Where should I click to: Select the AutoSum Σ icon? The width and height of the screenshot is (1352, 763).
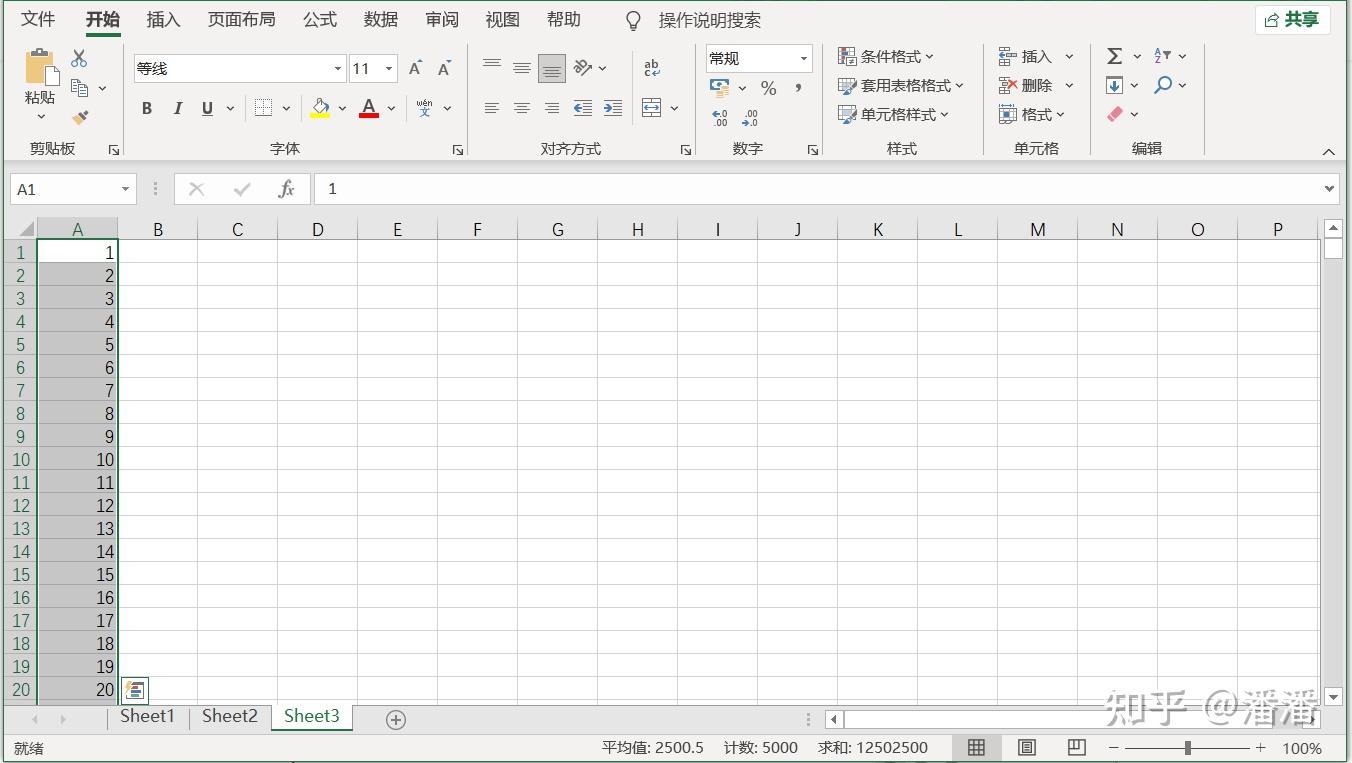click(x=1113, y=56)
